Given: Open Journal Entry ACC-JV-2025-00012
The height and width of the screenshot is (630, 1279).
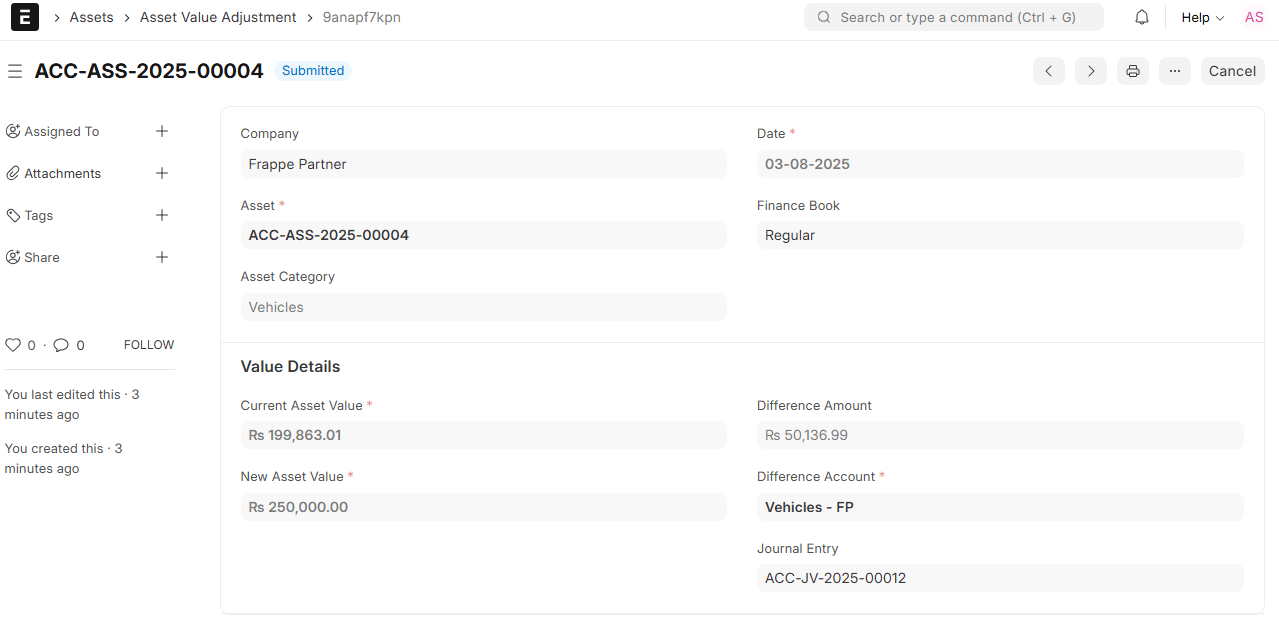Looking at the screenshot, I should pos(1000,578).
